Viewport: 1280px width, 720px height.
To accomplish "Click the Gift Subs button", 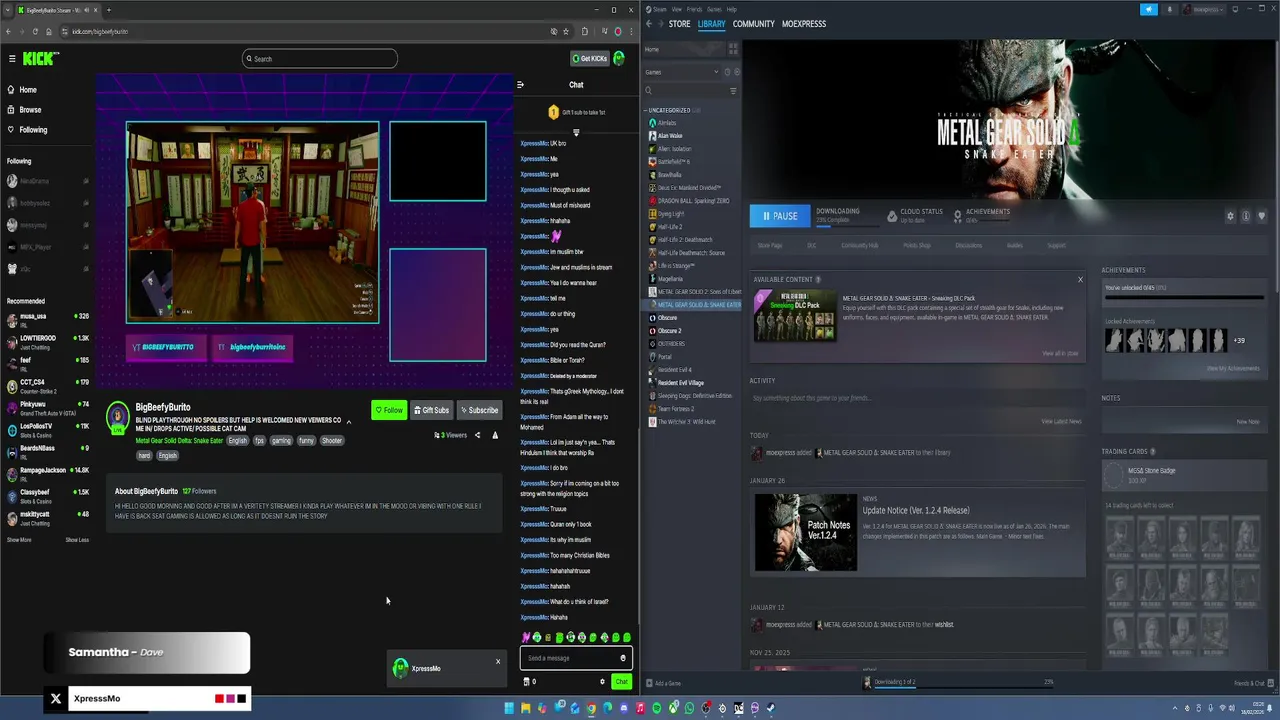I will 431,410.
